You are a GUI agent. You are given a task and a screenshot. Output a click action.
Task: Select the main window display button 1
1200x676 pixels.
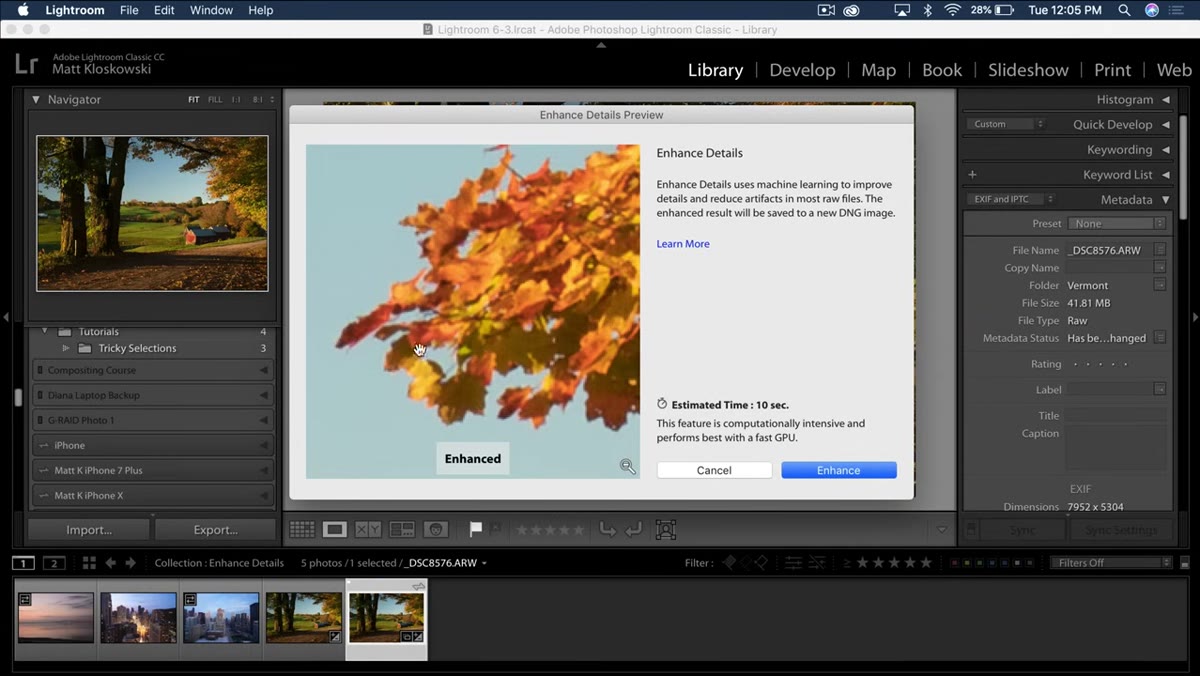click(23, 563)
